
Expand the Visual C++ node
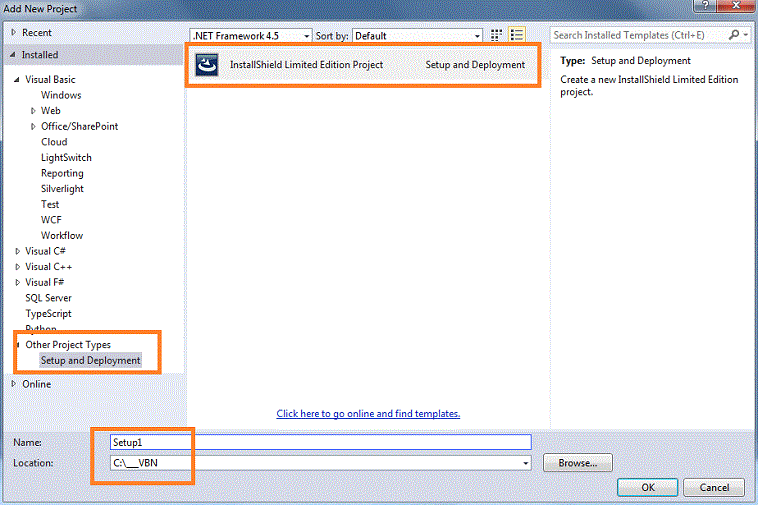point(17,267)
